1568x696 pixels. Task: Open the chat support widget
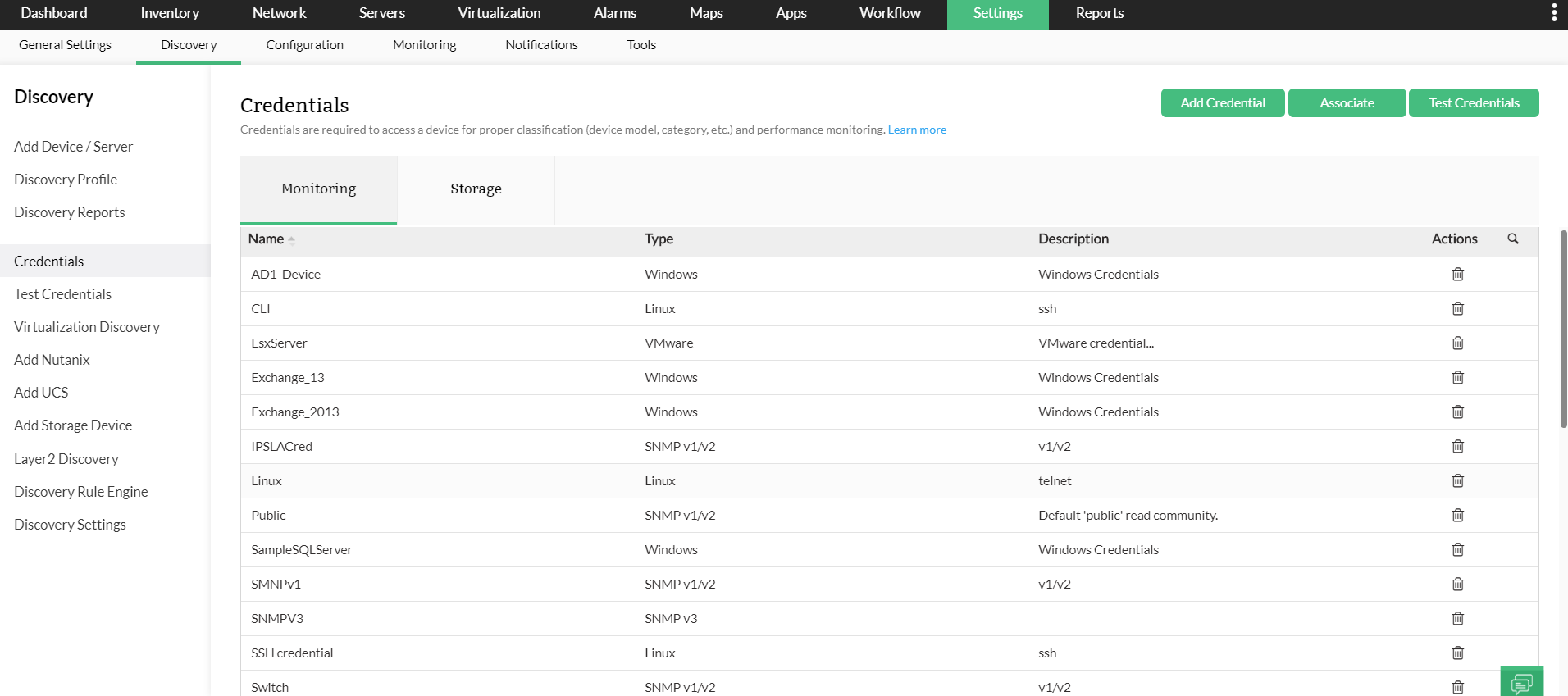(x=1521, y=682)
